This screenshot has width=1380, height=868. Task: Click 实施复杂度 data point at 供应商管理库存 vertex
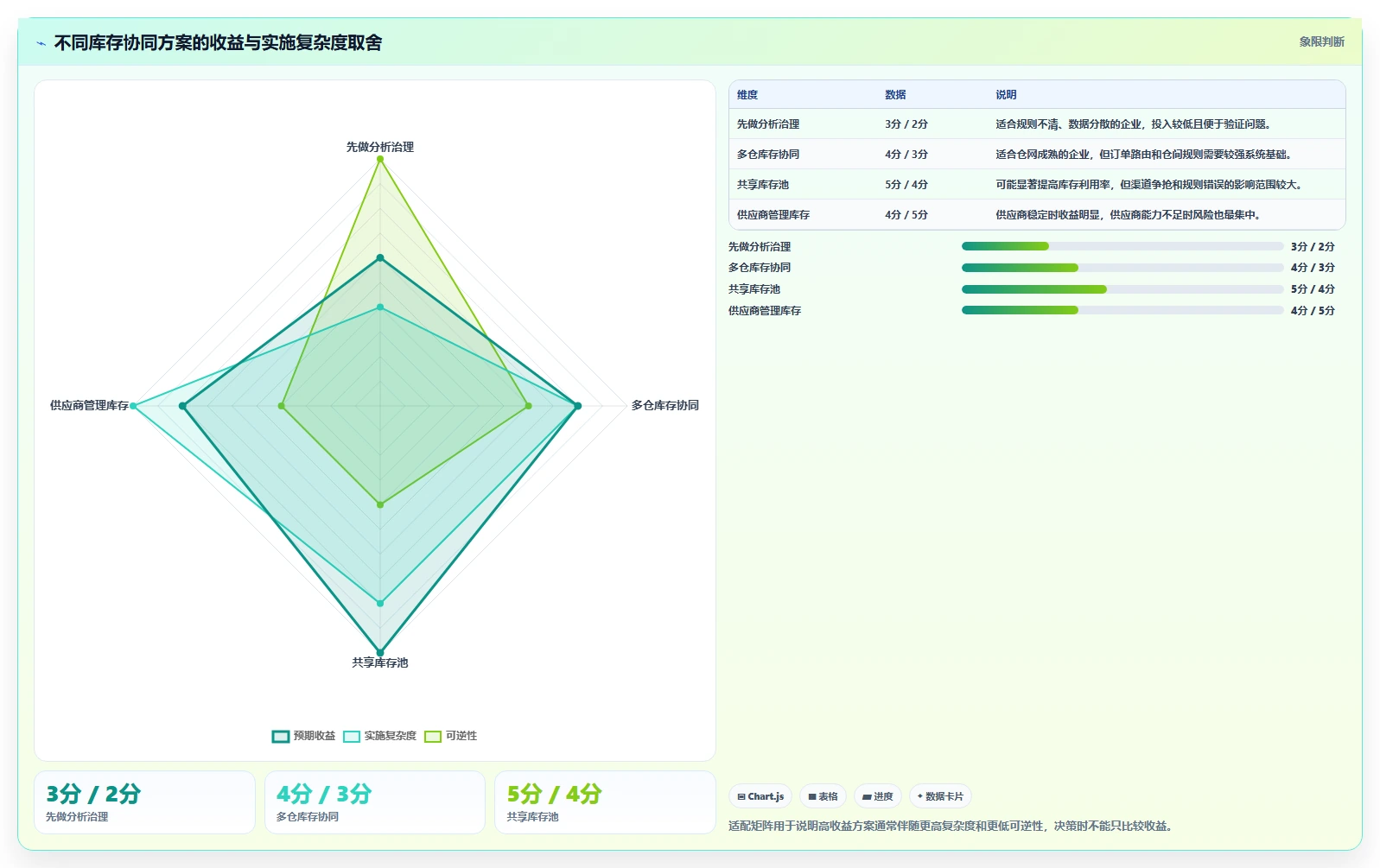[133, 406]
